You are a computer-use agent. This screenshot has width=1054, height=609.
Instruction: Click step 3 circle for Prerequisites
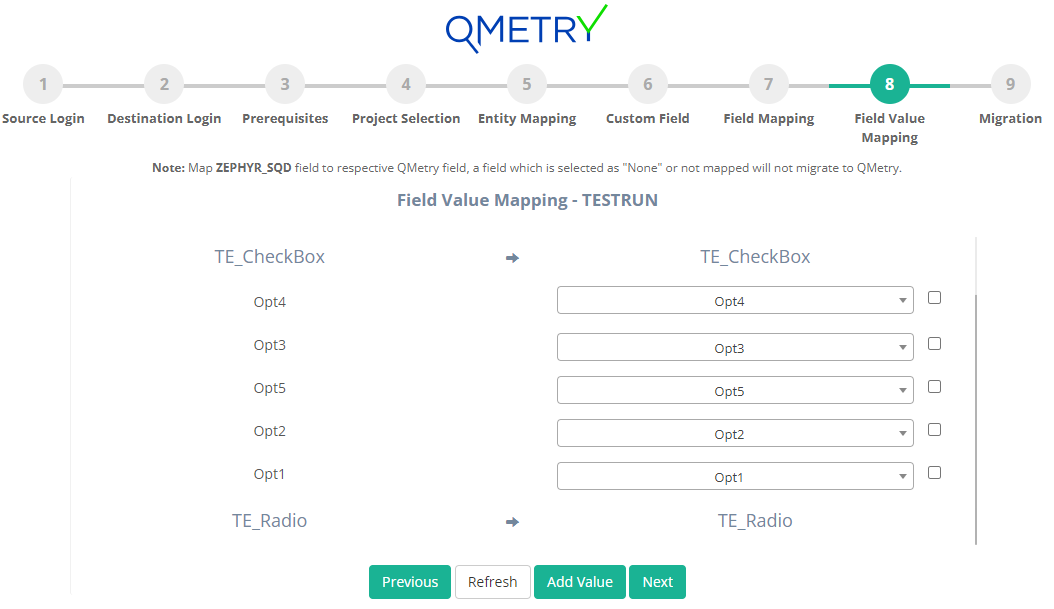tap(285, 85)
